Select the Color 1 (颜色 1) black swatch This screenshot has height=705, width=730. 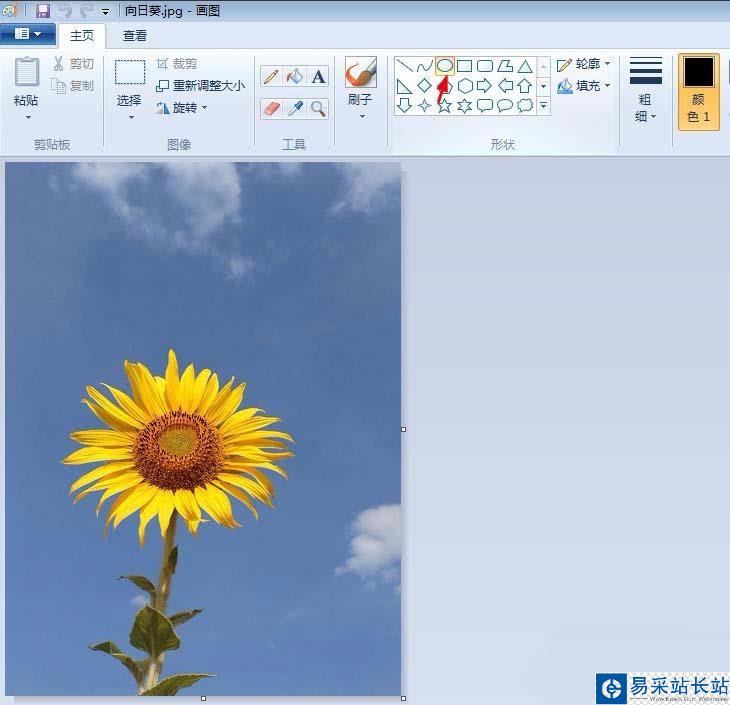tap(698, 91)
